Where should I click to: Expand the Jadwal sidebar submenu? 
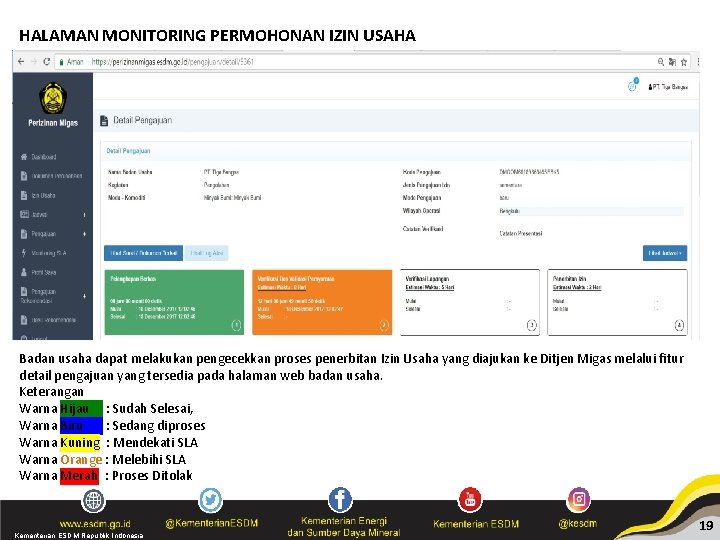tap(84, 215)
